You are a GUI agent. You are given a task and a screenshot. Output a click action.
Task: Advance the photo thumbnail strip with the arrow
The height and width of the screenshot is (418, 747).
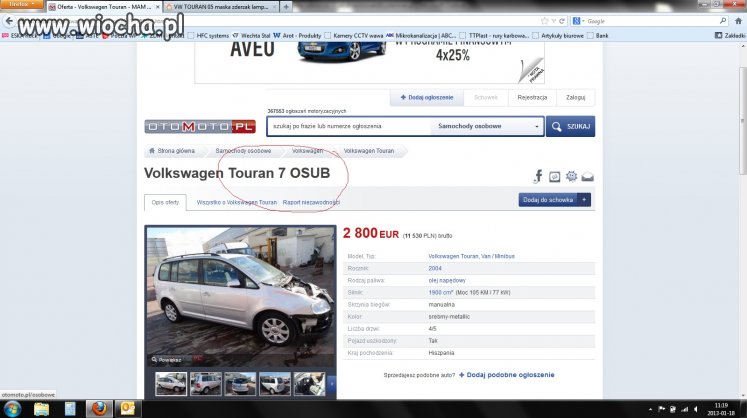(x=332, y=384)
